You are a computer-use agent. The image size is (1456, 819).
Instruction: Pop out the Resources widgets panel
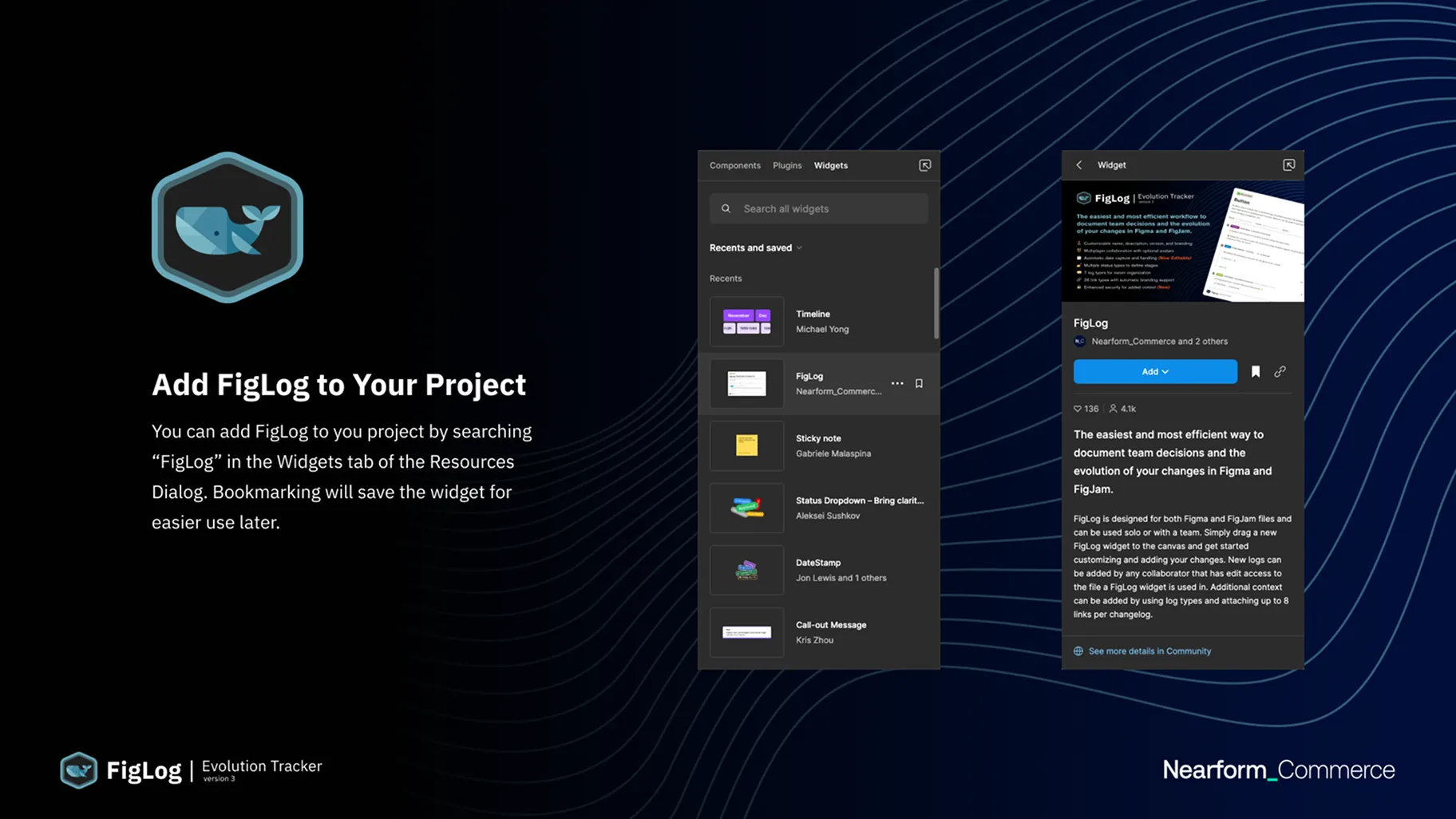click(x=924, y=165)
